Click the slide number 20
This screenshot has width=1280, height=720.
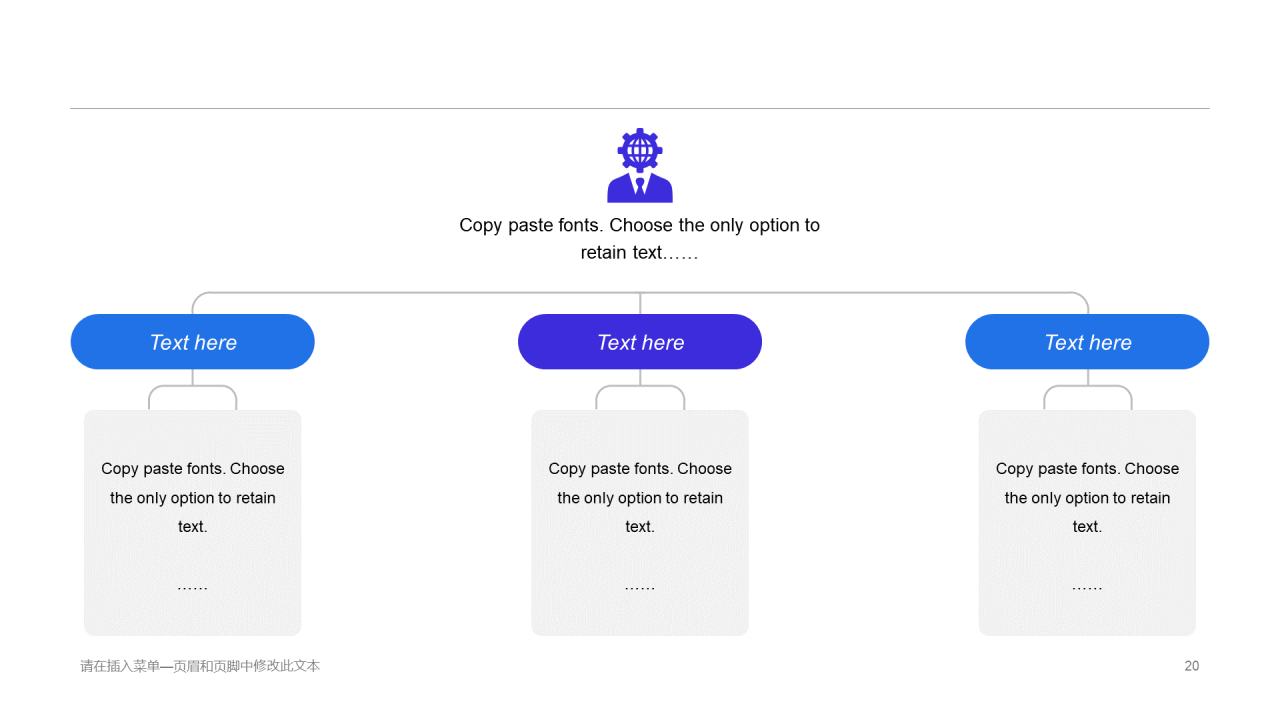pyautogui.click(x=1191, y=666)
